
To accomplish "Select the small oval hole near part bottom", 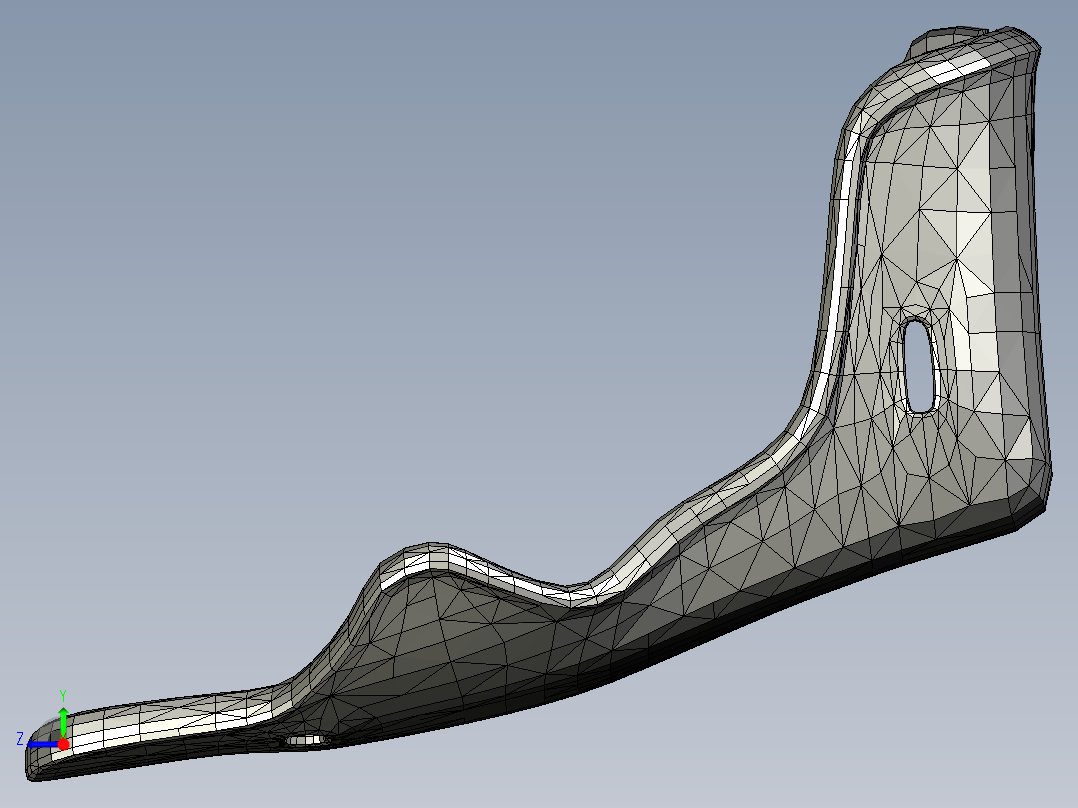I will pyautogui.click(x=305, y=741).
